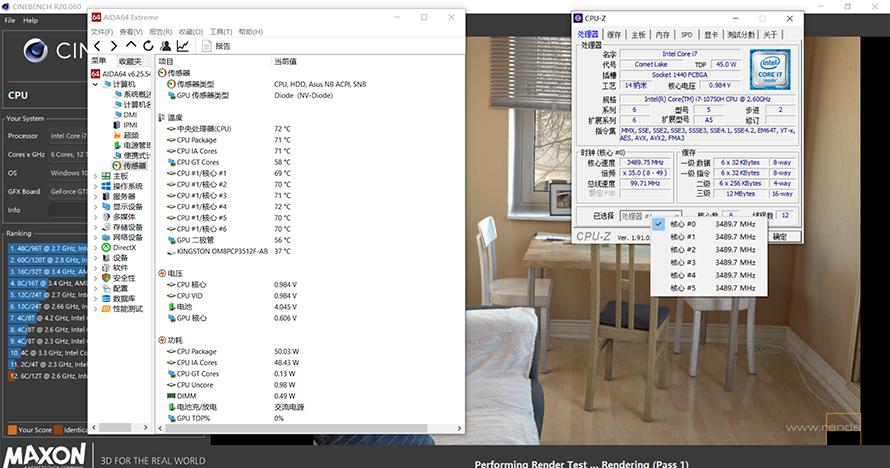
Task: Click DirectX Xbox icon in tree
Action: click(x=106, y=247)
